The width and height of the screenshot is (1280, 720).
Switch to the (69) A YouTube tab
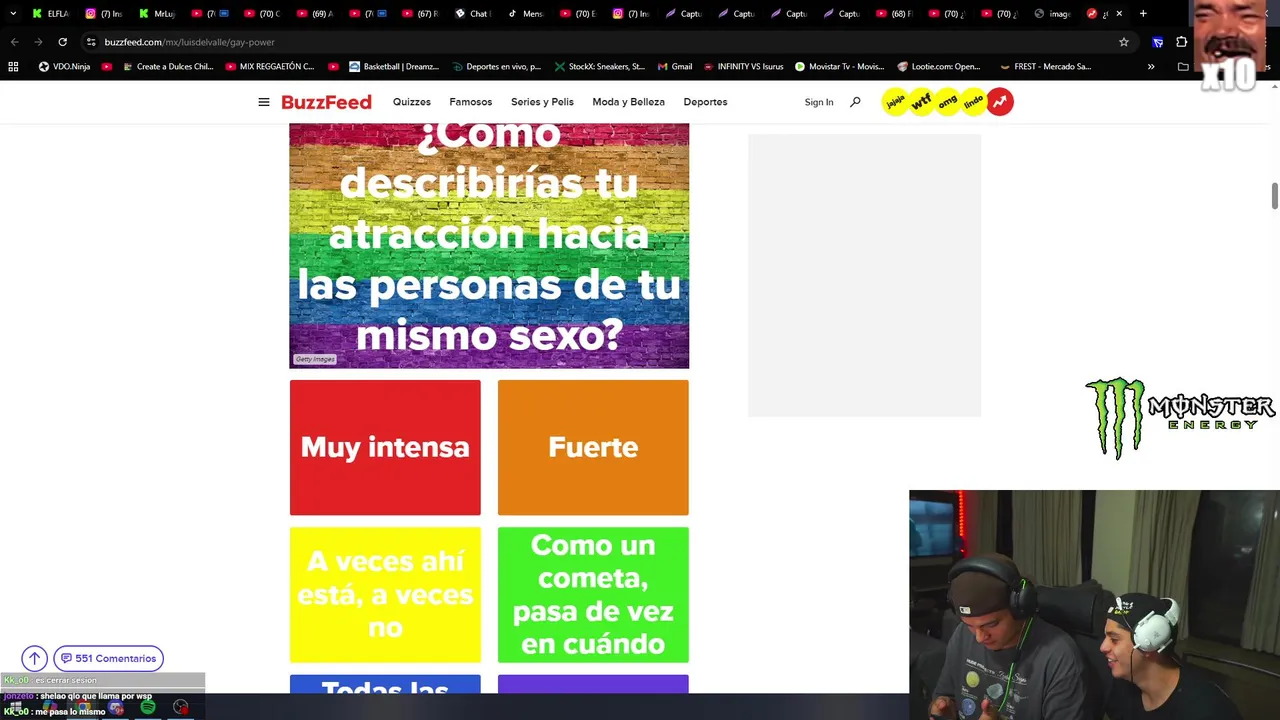point(315,14)
